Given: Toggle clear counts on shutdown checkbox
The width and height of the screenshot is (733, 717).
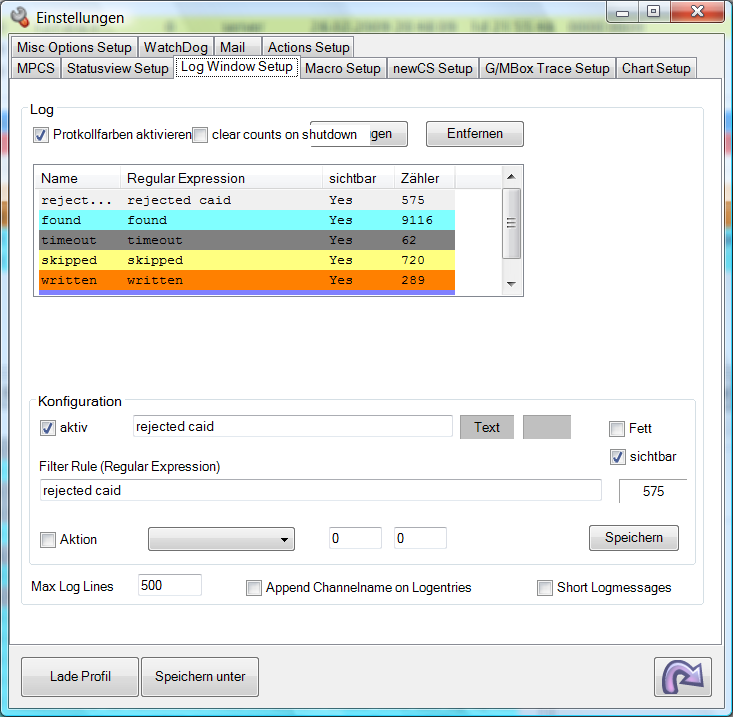Looking at the screenshot, I should (200, 134).
